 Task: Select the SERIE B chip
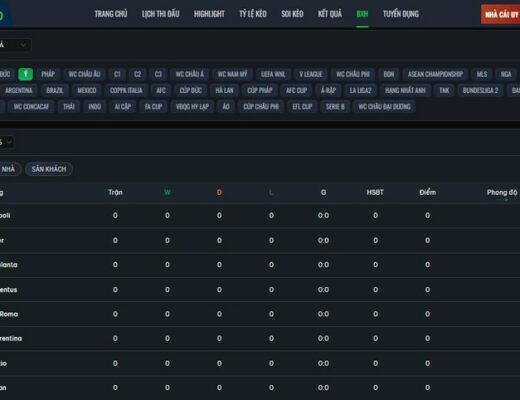click(335, 107)
